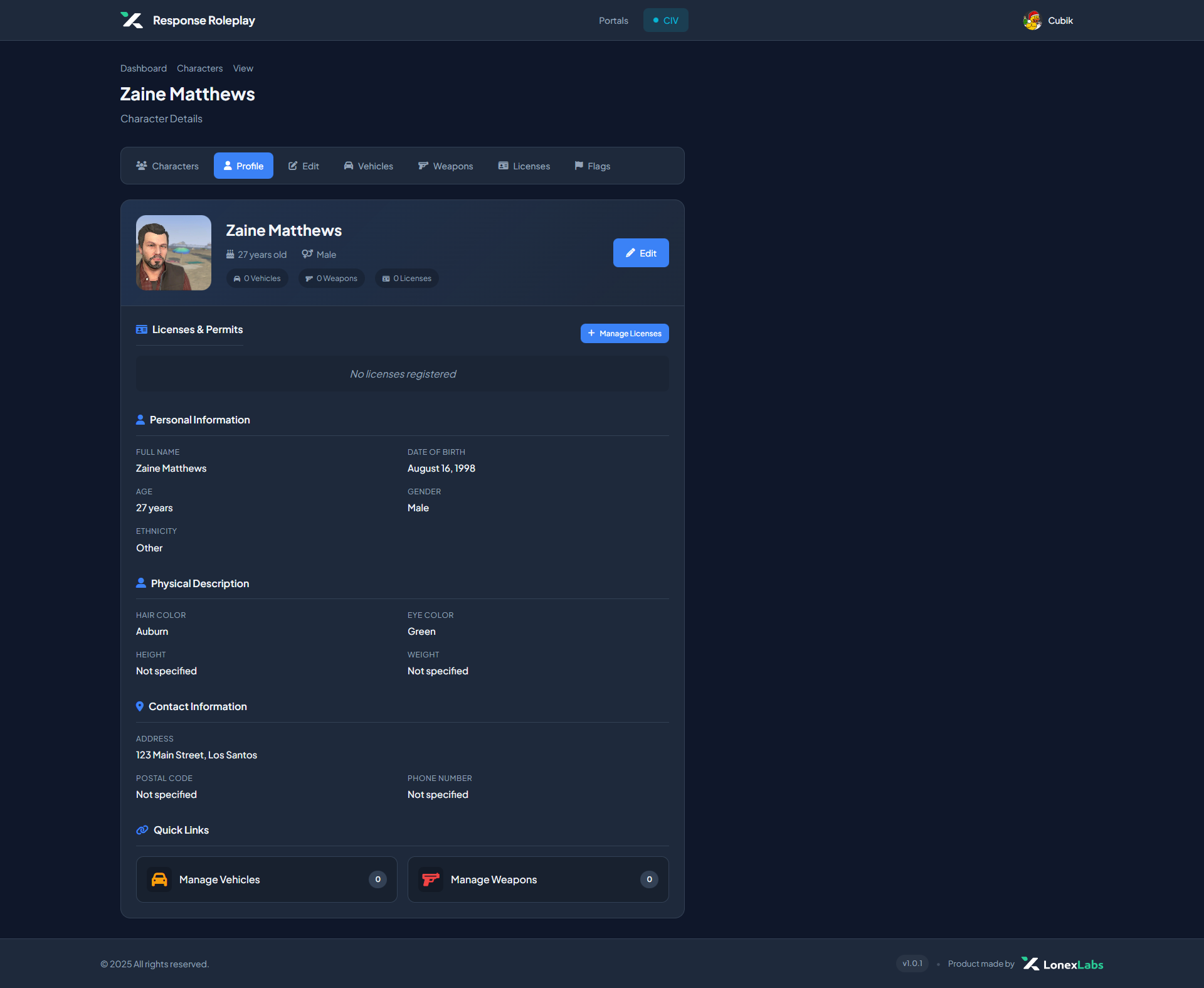1204x988 pixels.
Task: Click the gun icon in Manage Weapons card
Action: [x=431, y=879]
